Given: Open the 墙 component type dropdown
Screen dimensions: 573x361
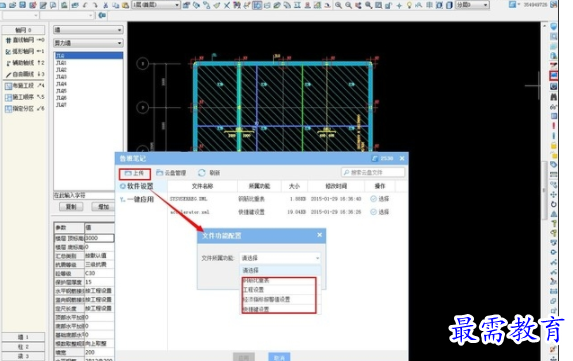Looking at the screenshot, I should tap(88, 30).
